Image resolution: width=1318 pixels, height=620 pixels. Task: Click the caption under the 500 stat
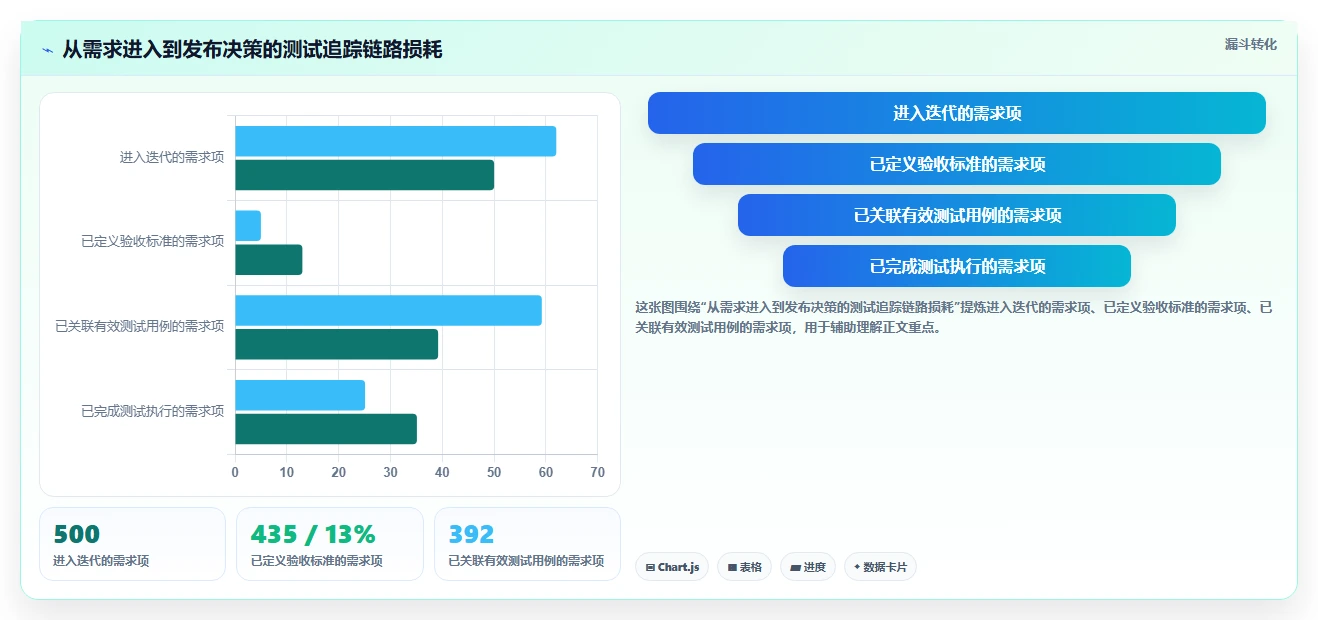(x=101, y=561)
